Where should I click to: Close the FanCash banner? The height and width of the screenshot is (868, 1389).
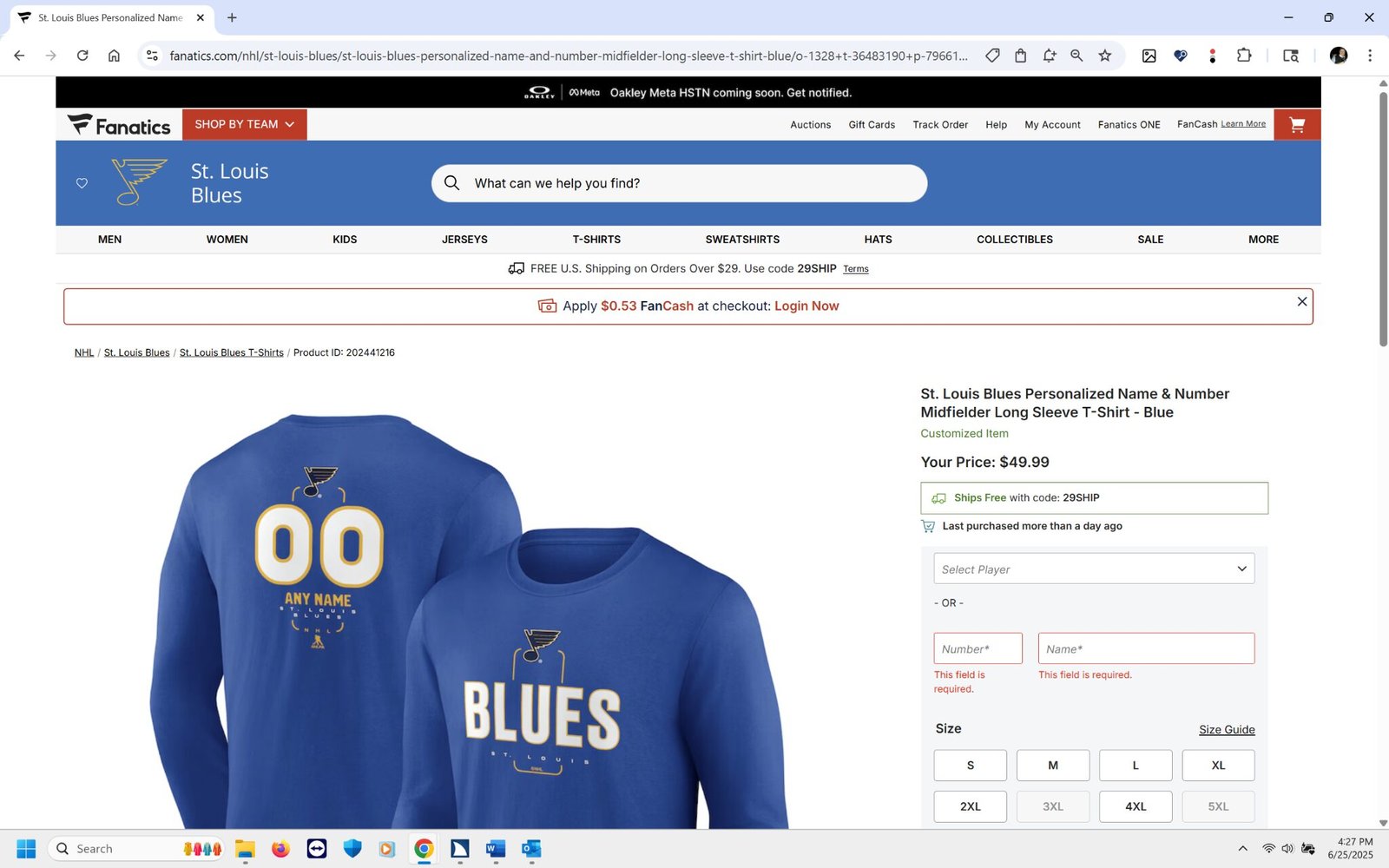pyautogui.click(x=1301, y=301)
